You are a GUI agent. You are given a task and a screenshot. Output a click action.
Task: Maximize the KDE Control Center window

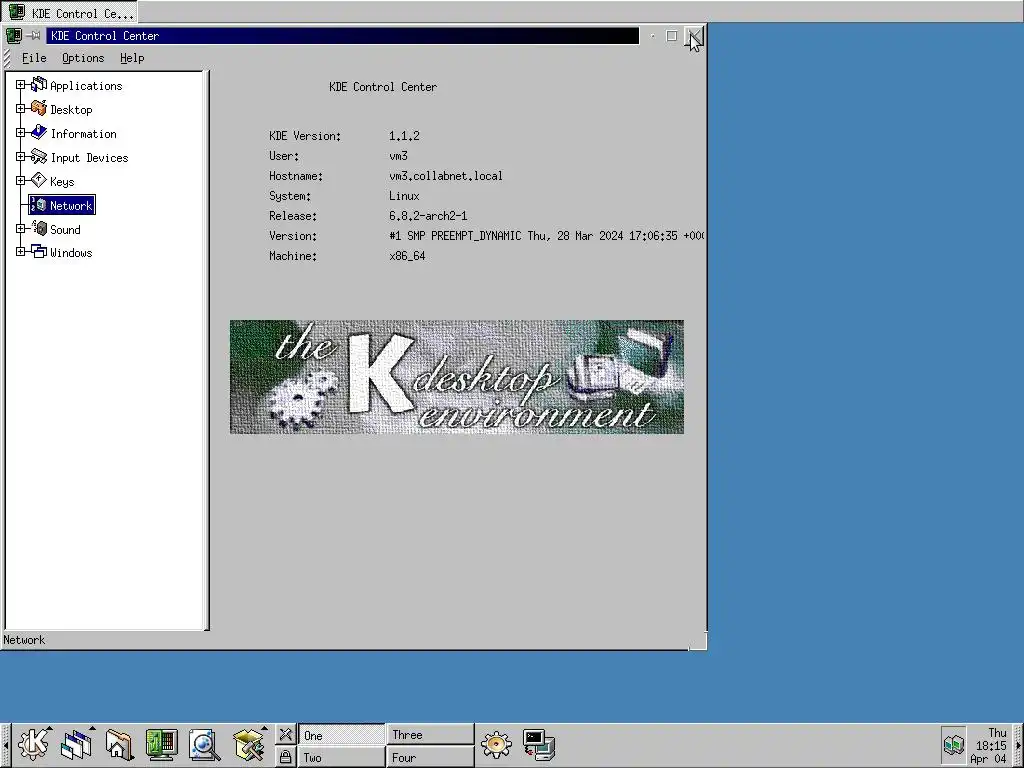pos(671,36)
